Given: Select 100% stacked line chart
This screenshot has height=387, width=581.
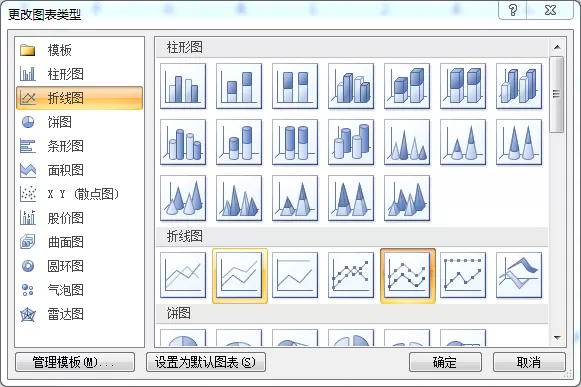Looking at the screenshot, I should [x=295, y=275].
